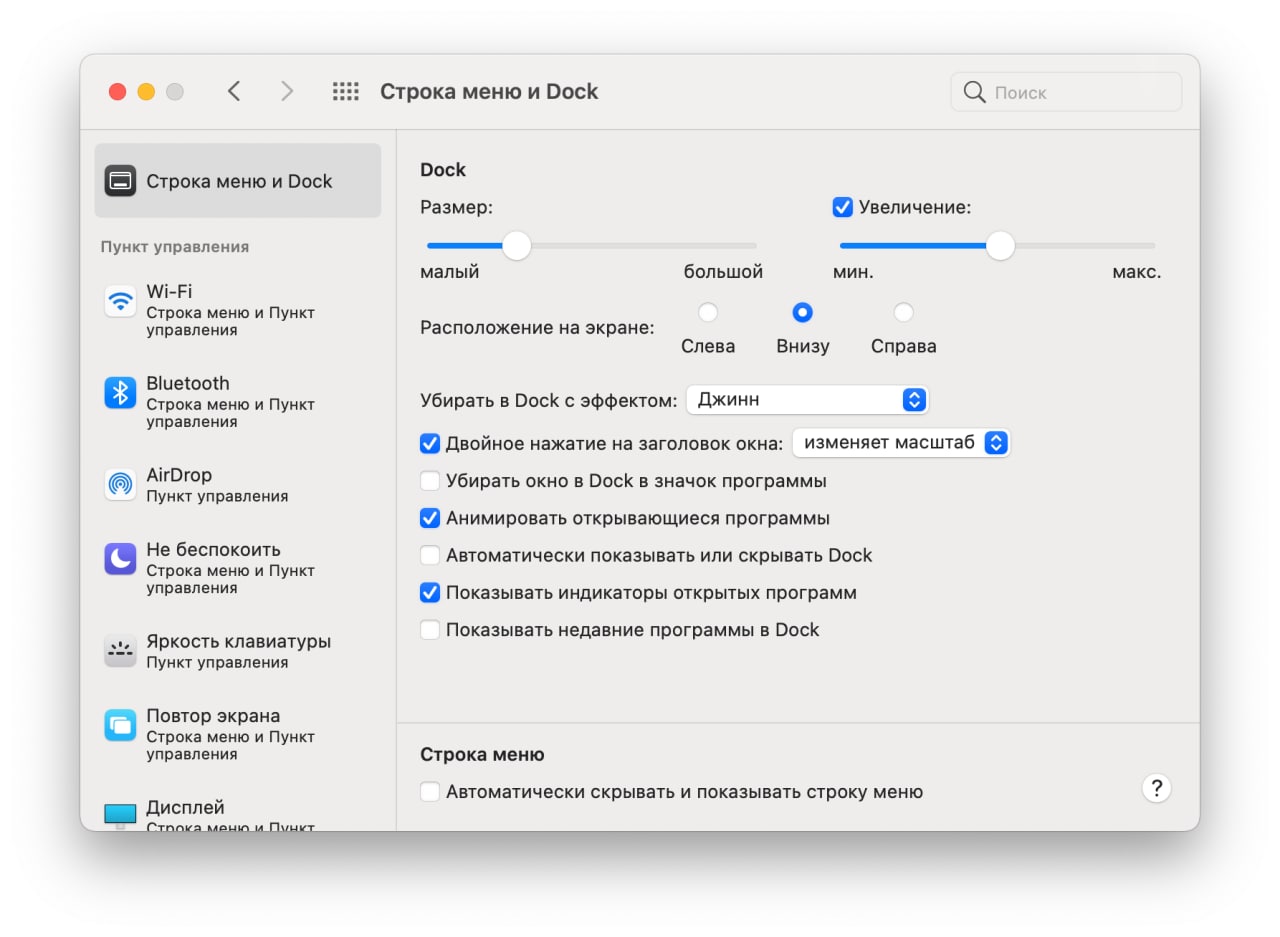Enable Автоматически скрывать и показывать строку меню

click(x=430, y=792)
